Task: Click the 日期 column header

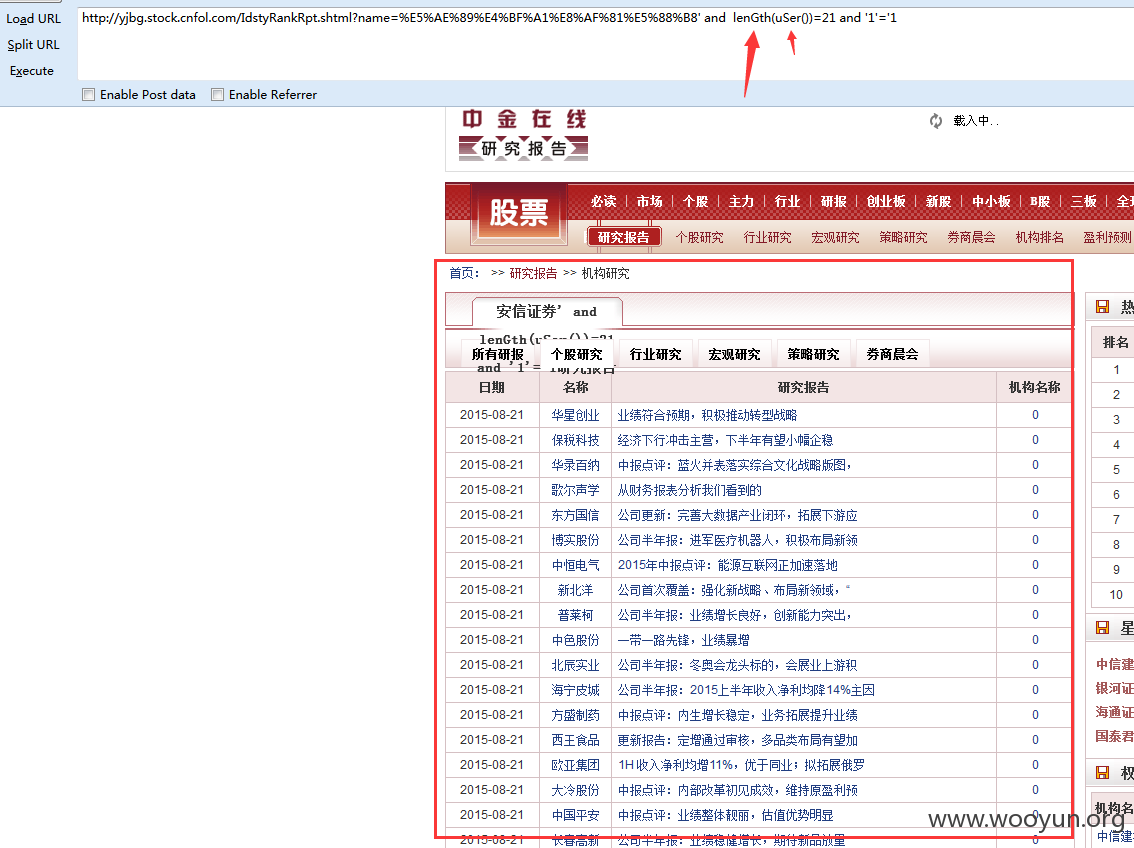Action: pyautogui.click(x=492, y=387)
